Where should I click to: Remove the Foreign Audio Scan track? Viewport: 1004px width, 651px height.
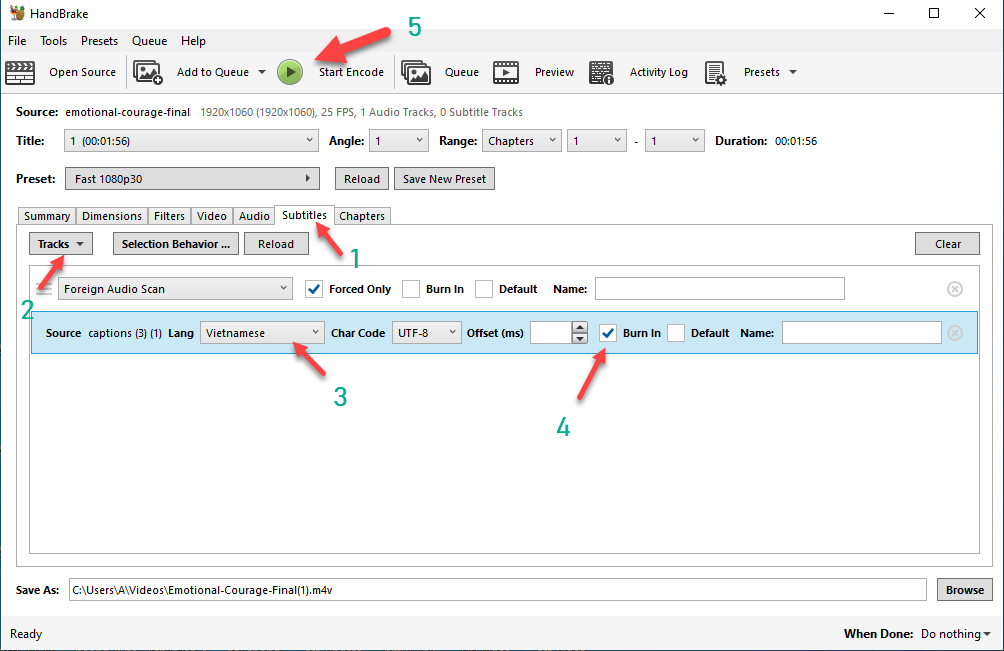pos(955,289)
